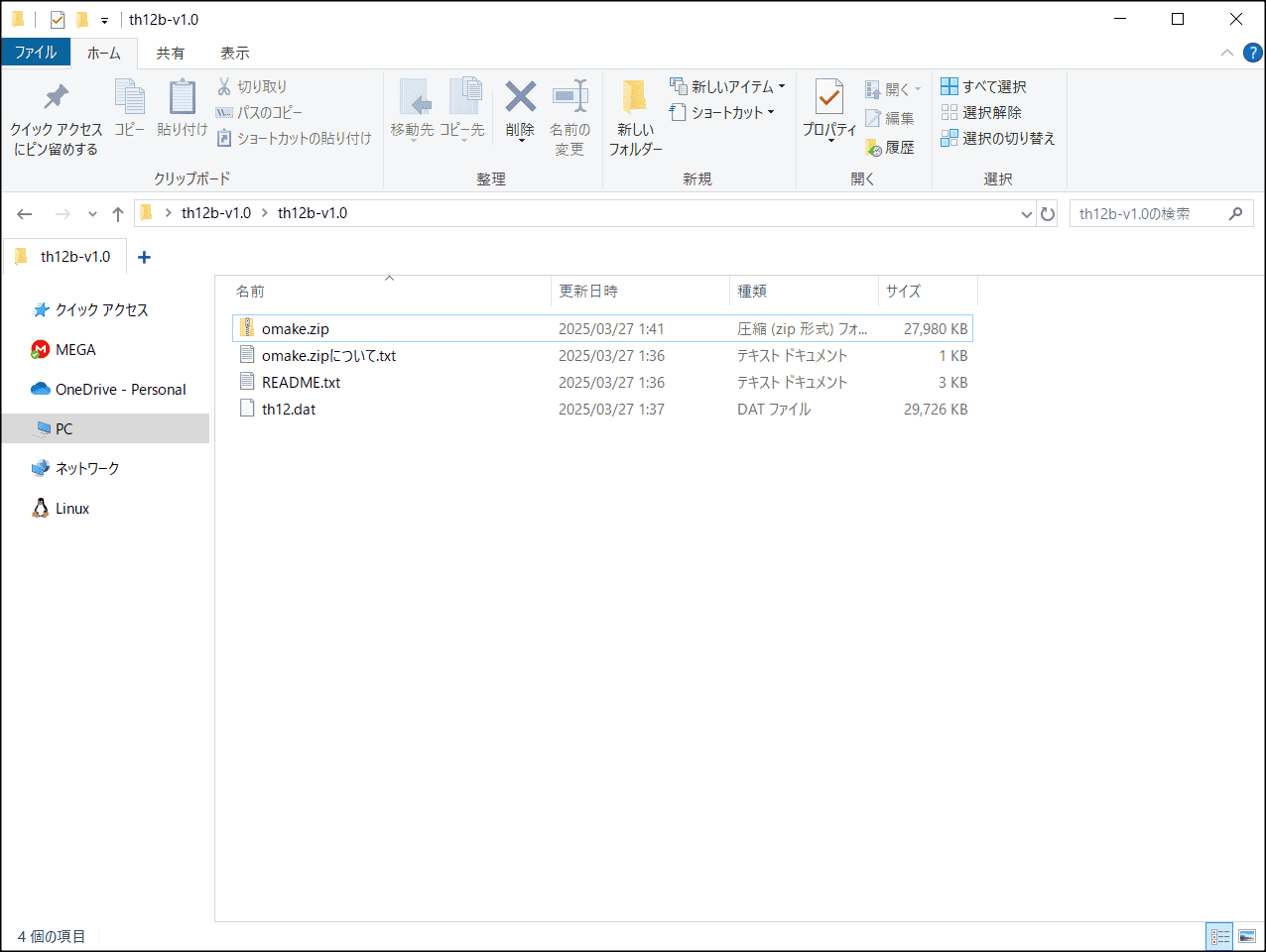Open help via blue question mark
Screen dimensions: 1266x952
[1253, 53]
